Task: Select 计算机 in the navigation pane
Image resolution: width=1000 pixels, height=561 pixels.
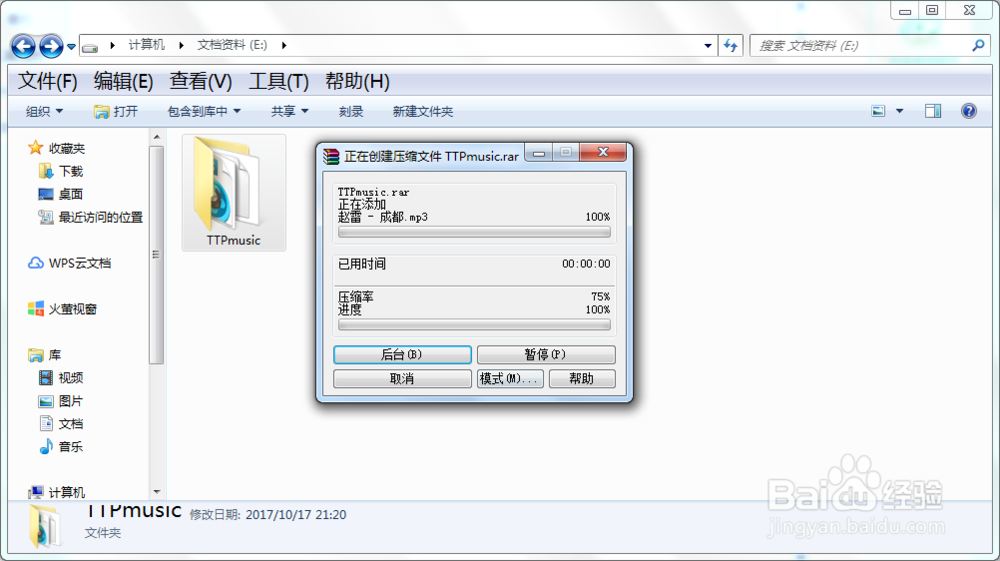Action: pyautogui.click(x=57, y=492)
